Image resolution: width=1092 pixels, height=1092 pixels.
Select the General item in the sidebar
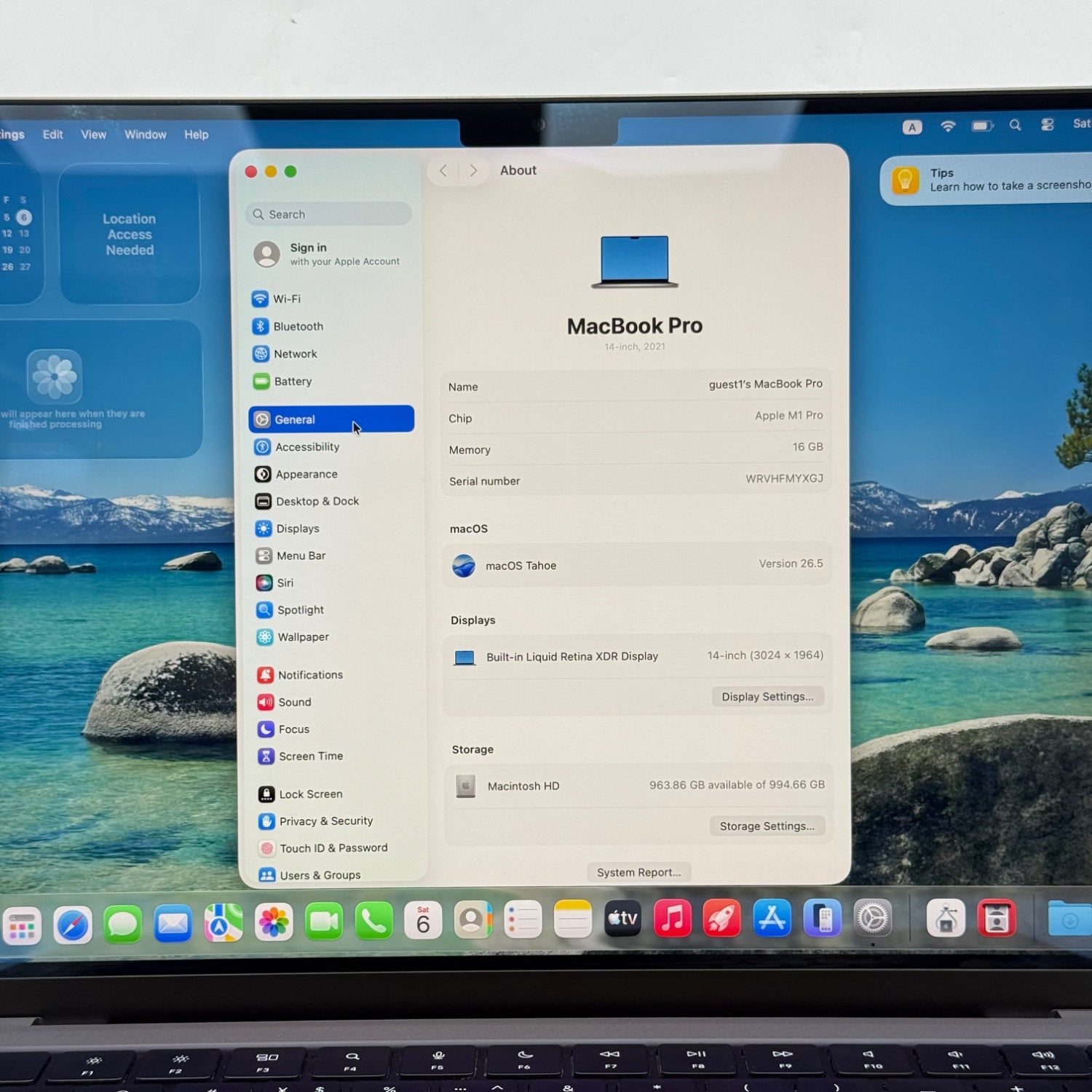pyautogui.click(x=331, y=419)
